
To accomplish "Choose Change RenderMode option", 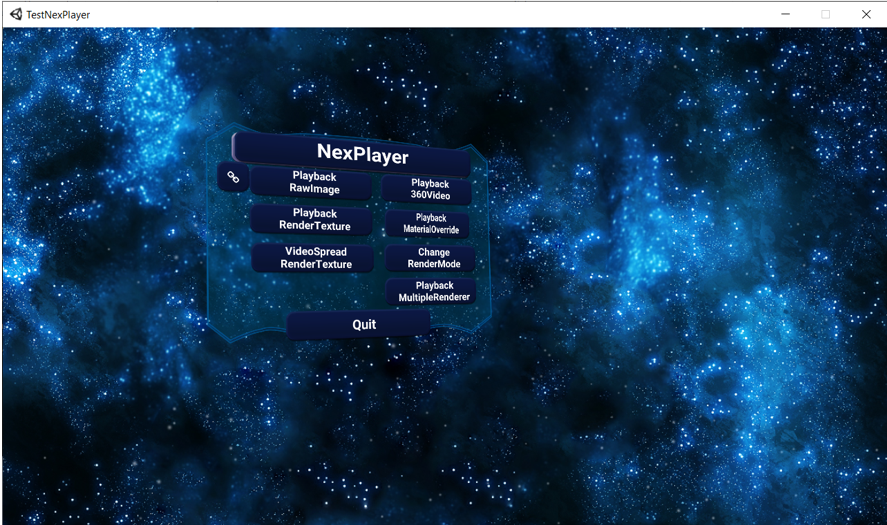I will pyautogui.click(x=431, y=258).
